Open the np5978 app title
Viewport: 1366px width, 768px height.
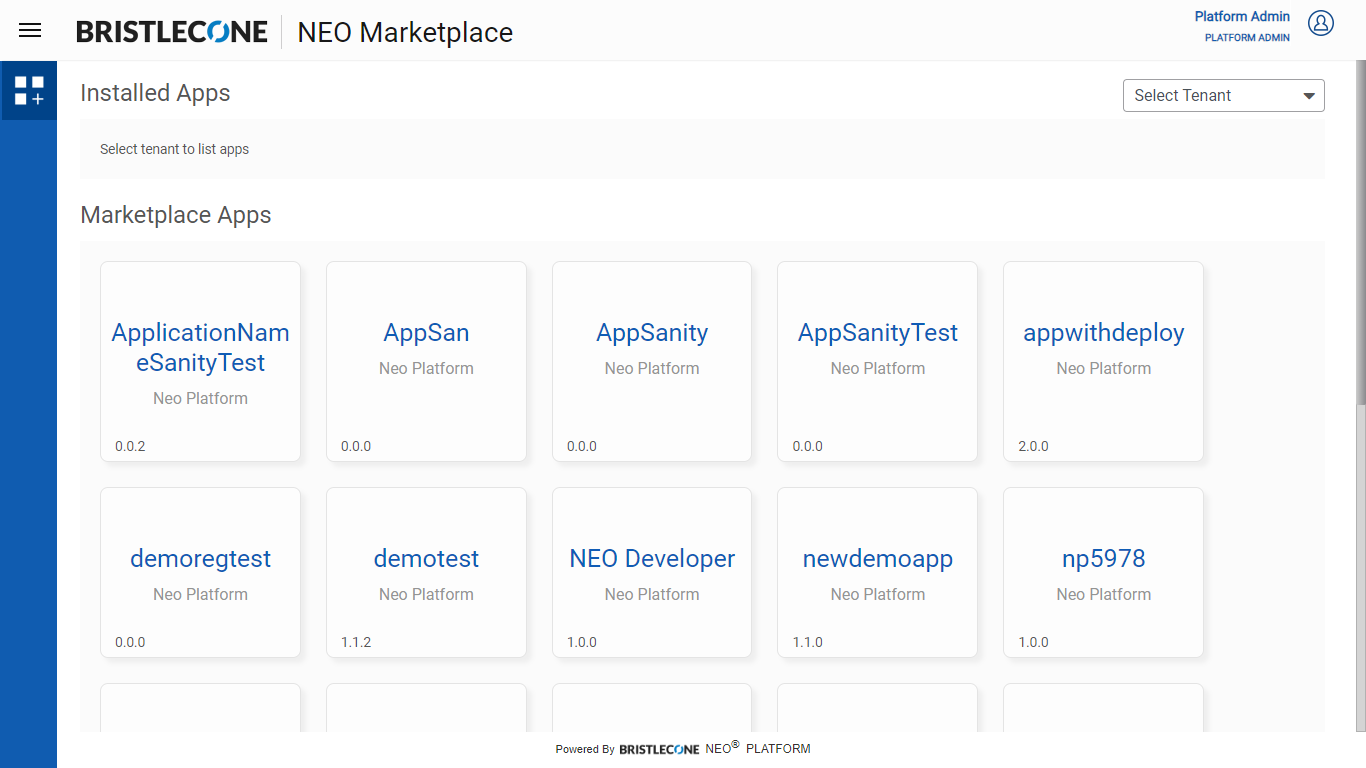(1104, 559)
